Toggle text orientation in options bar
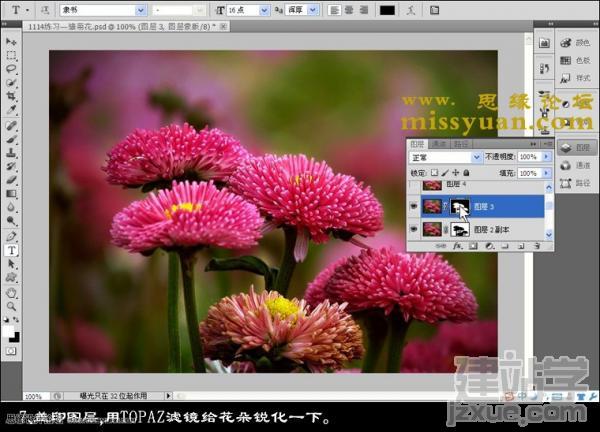The image size is (600, 432). [45, 10]
